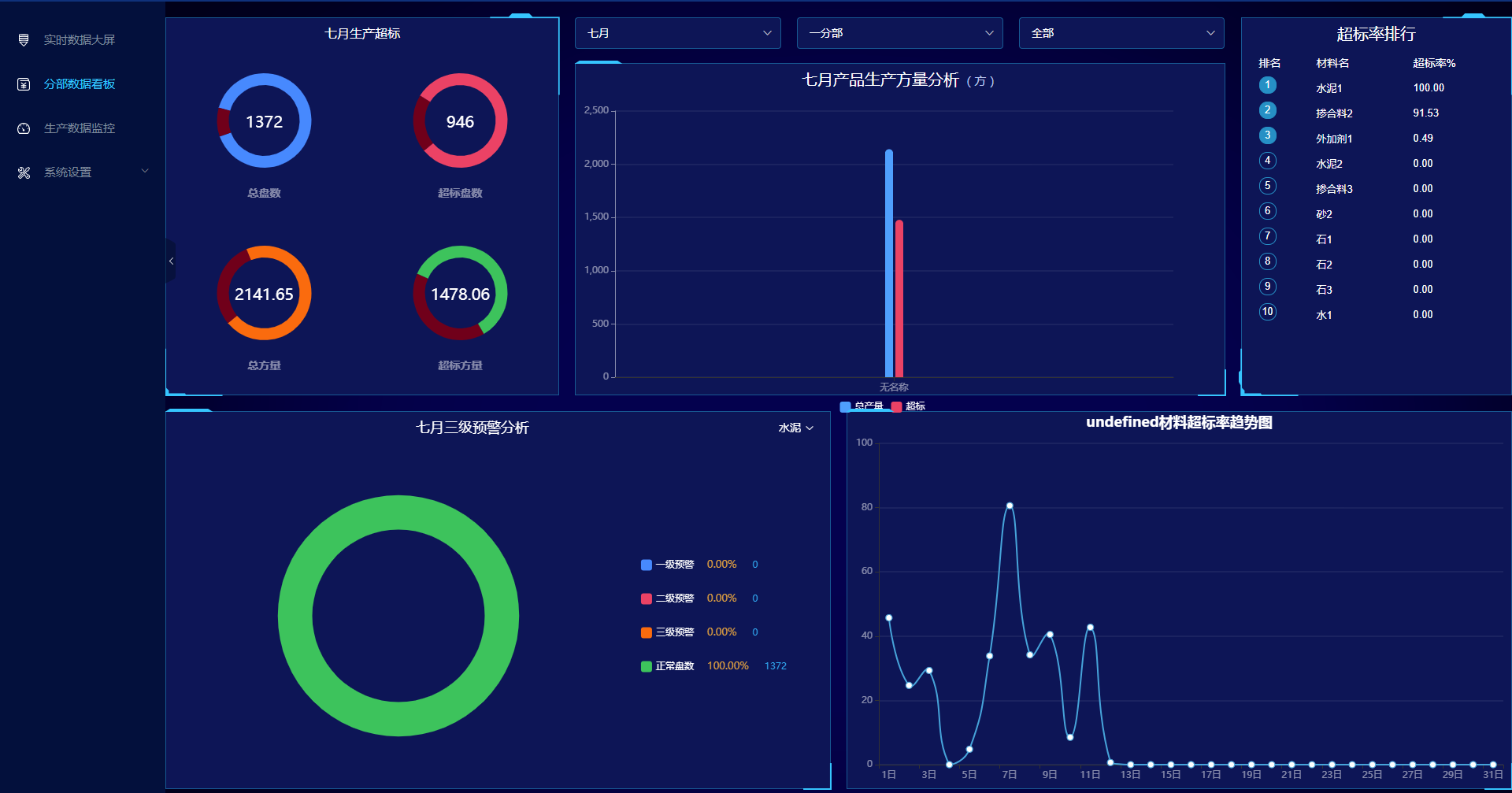1512x793 pixels.
Task: Click the rank 1 badge for 水泥1
Action: pos(1267,85)
